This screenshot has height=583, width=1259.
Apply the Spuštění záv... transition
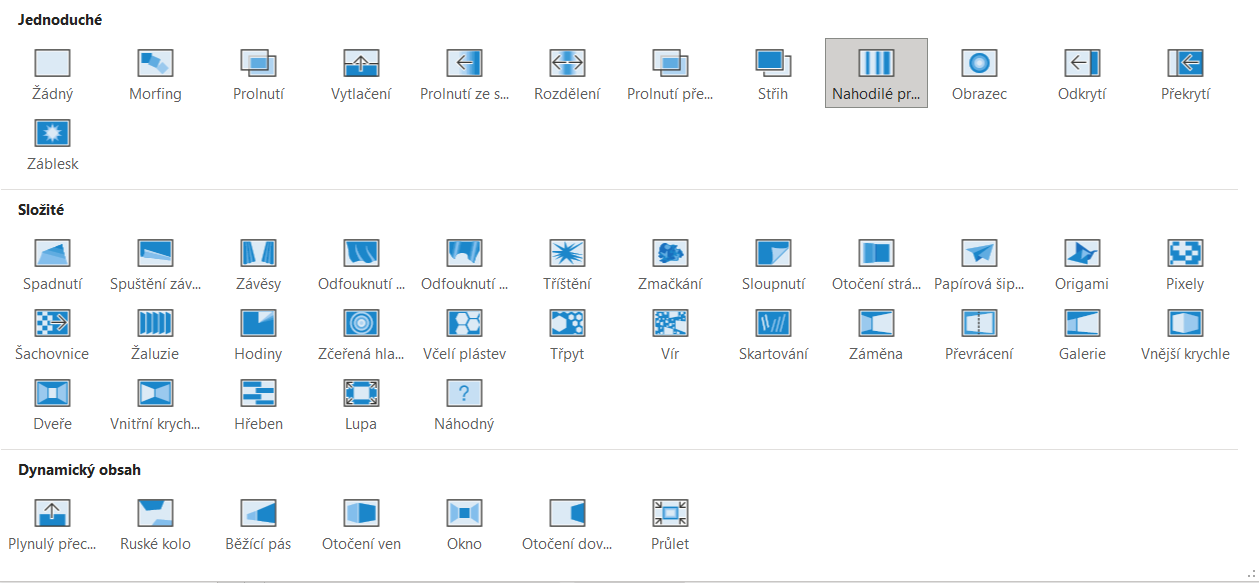[155, 263]
